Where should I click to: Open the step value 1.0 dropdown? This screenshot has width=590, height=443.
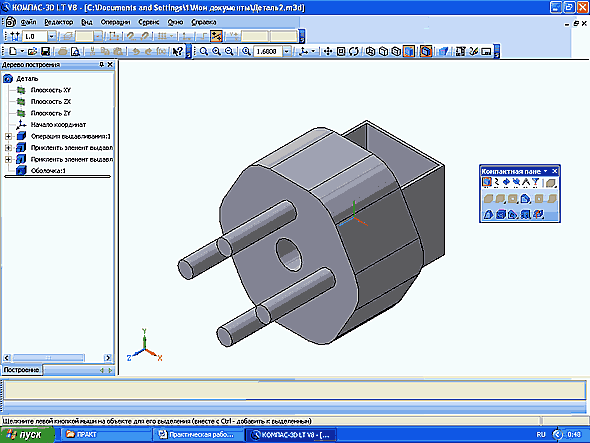[x=52, y=37]
